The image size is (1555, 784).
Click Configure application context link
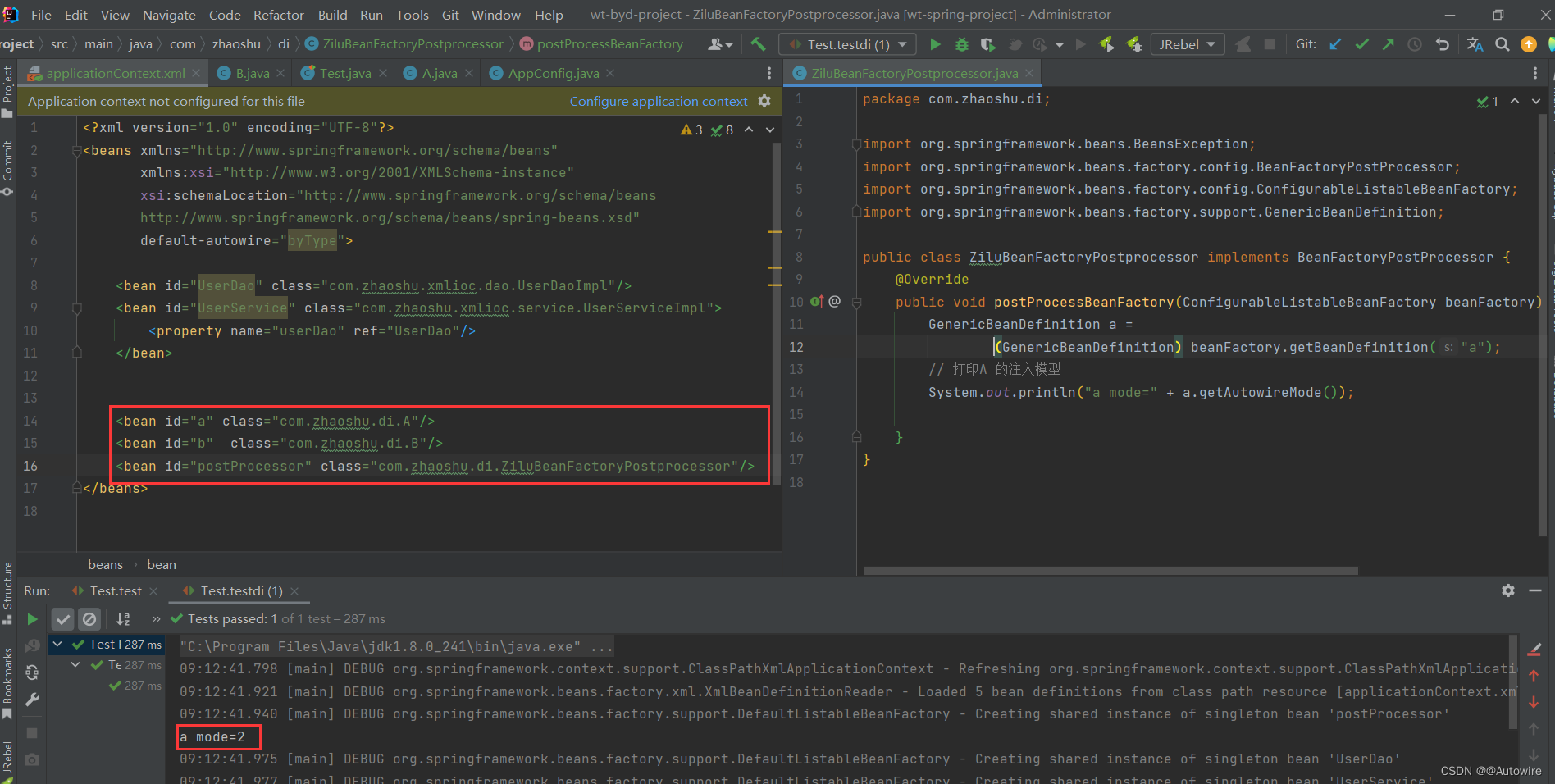659,101
